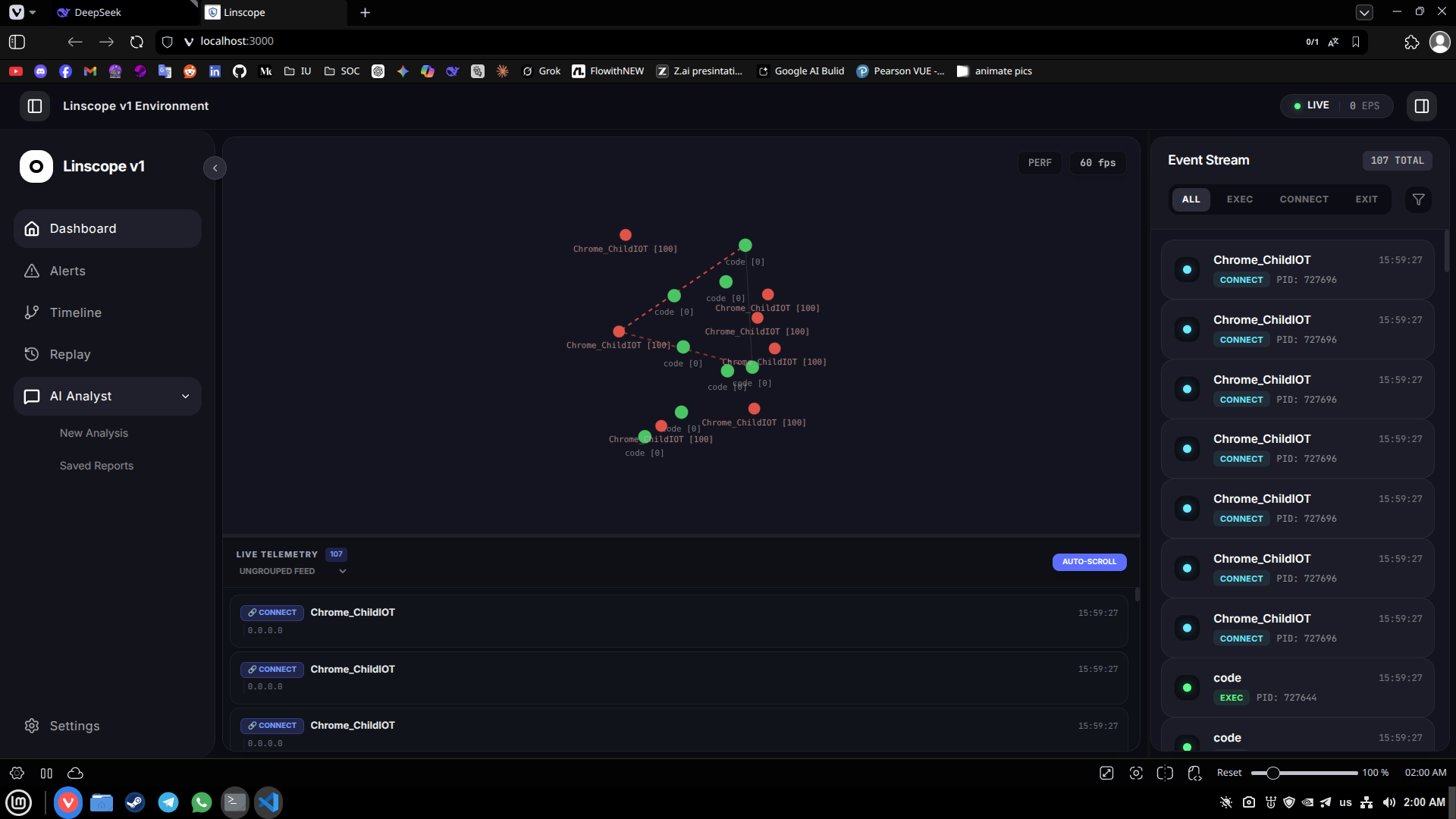Open the YouTube bookmark
This screenshot has height=819, width=1456.
click(16, 71)
